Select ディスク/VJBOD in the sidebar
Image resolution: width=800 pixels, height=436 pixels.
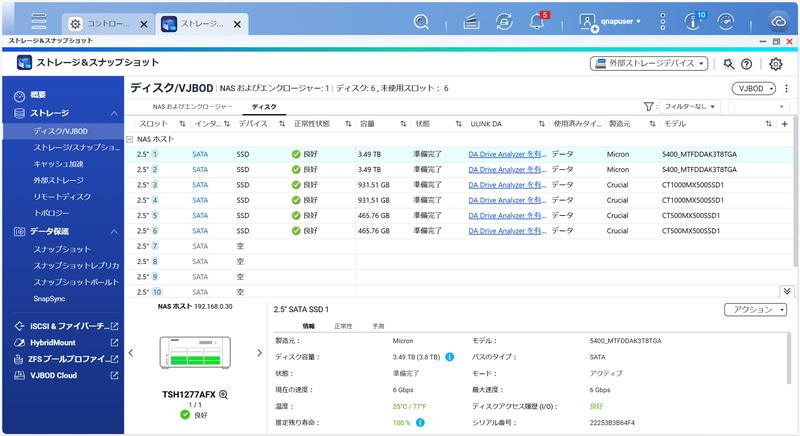(63, 131)
